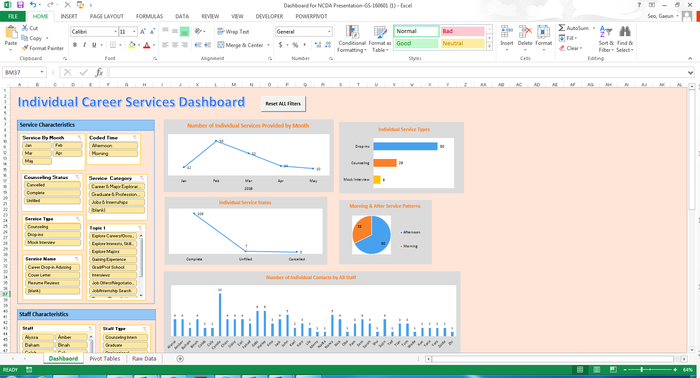700x378 pixels.
Task: Toggle underline formatting
Action: [94, 45]
